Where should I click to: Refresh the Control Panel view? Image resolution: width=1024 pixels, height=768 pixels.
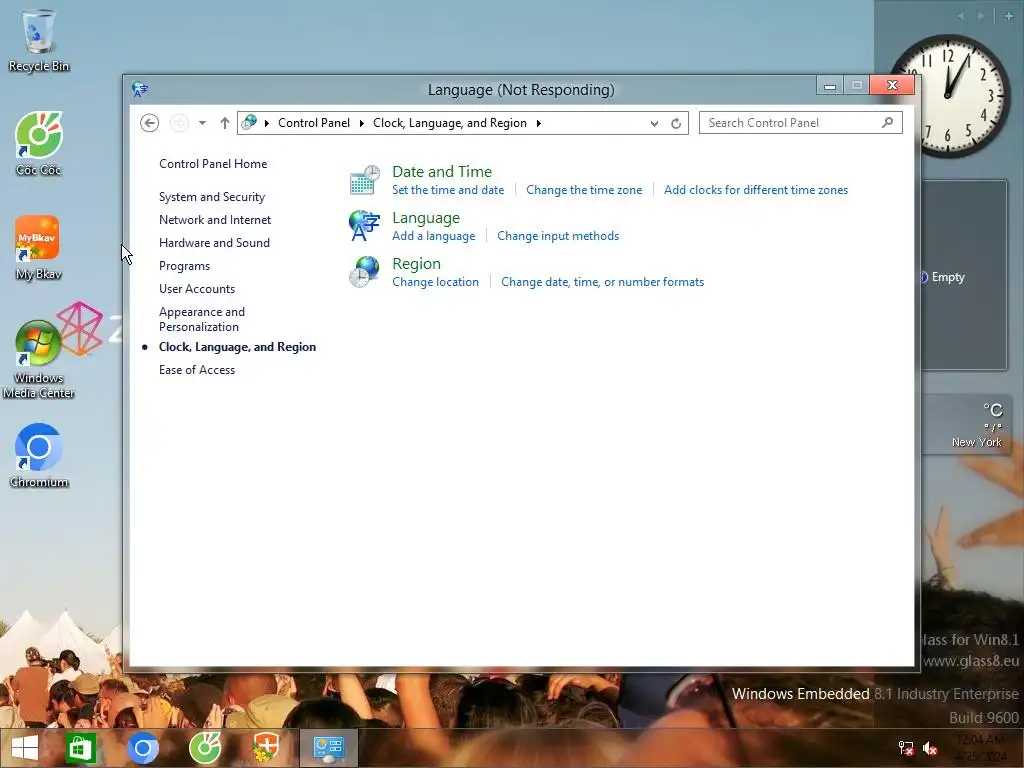tap(676, 123)
